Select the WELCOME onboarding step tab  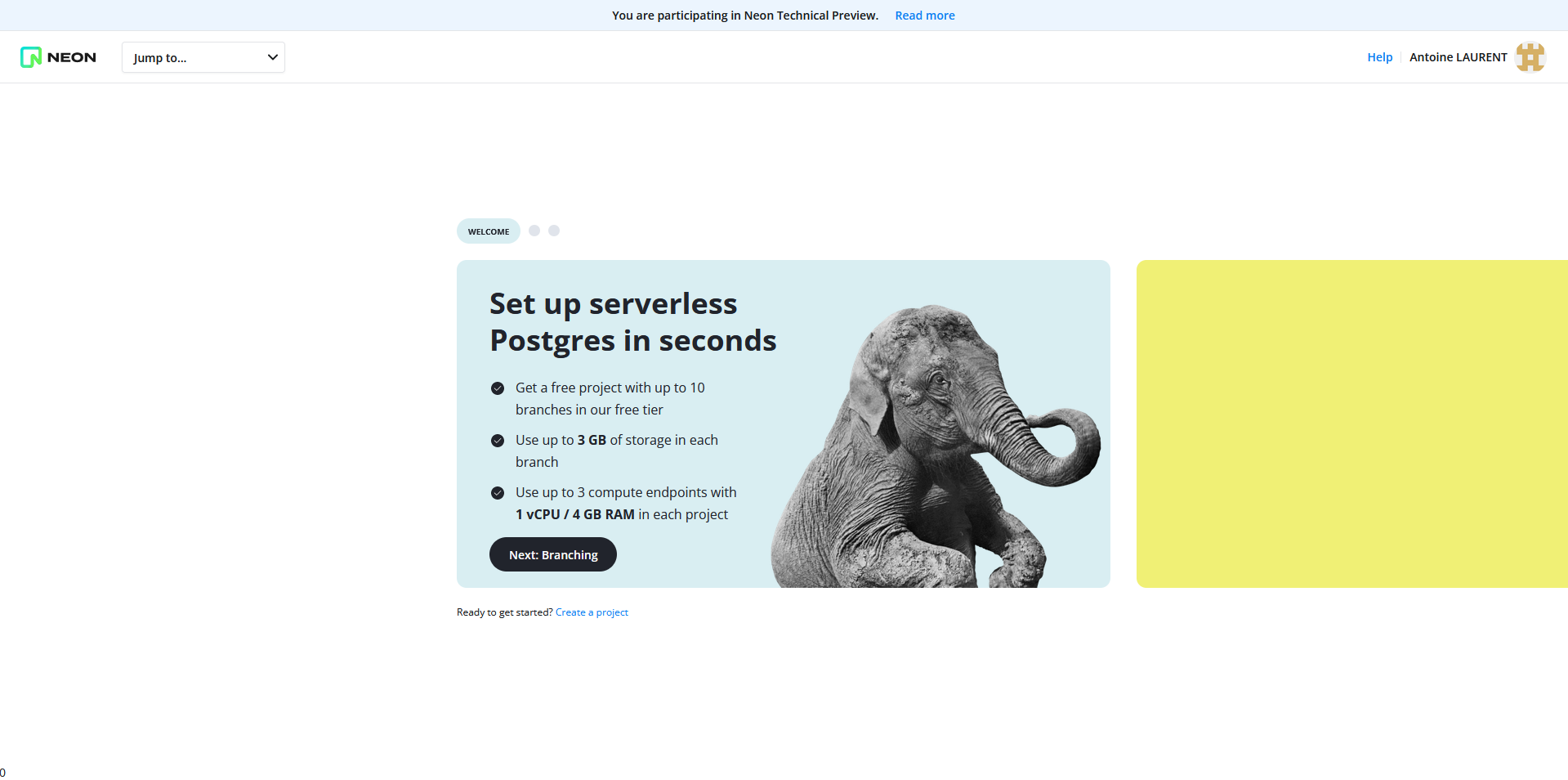coord(489,231)
